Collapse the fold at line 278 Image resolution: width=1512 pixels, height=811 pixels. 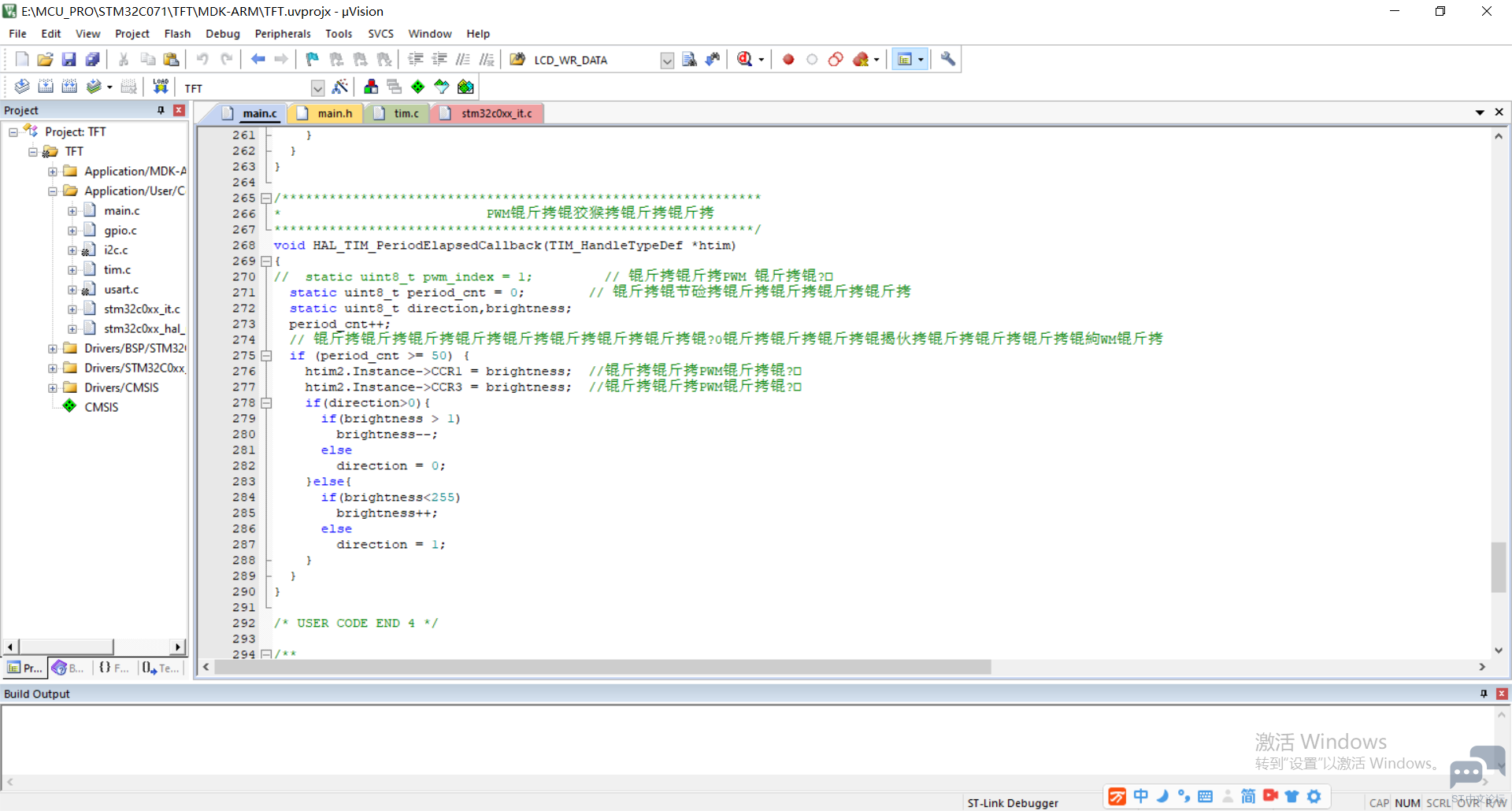tap(266, 403)
